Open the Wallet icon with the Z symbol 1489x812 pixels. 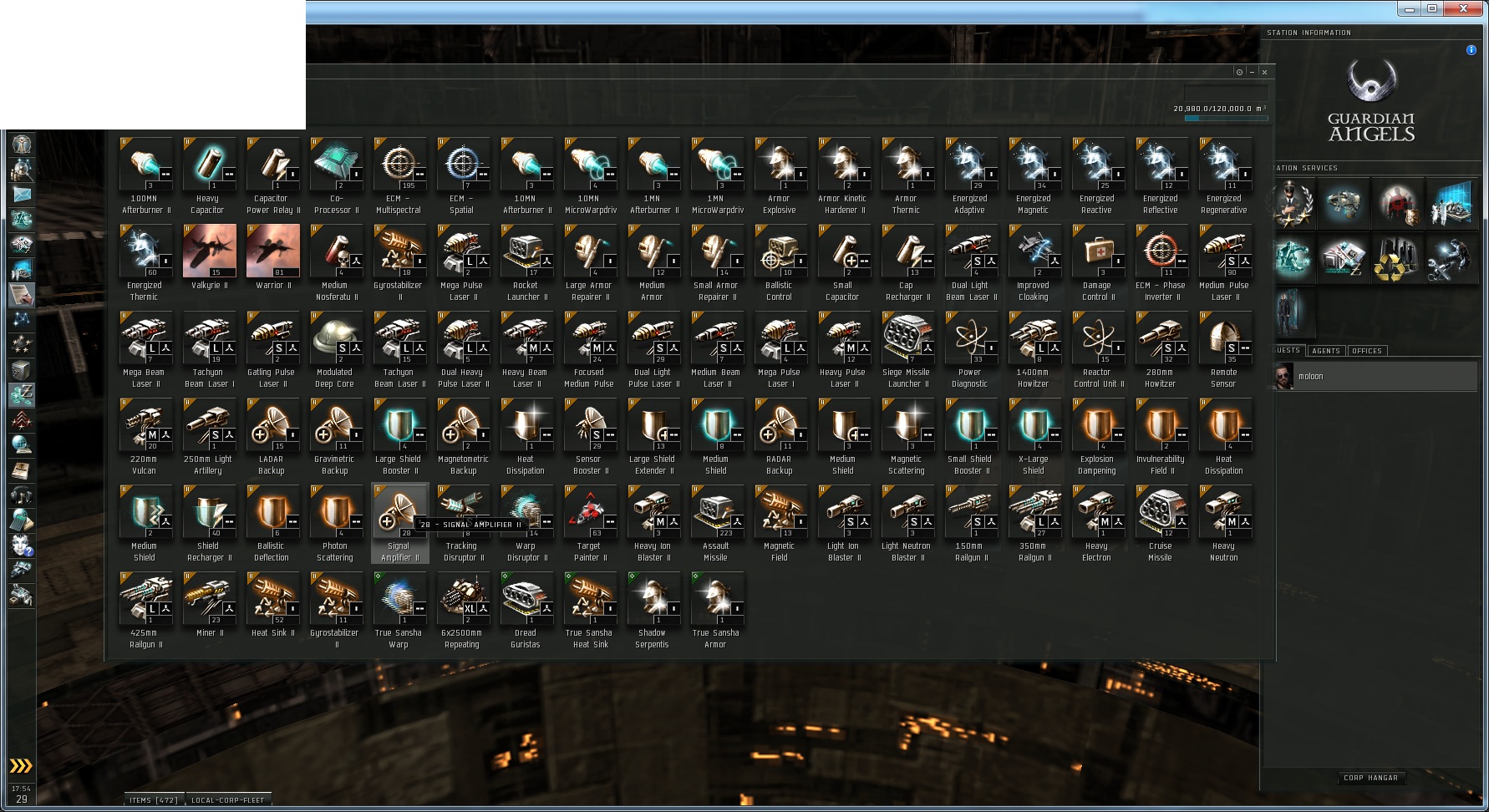click(21, 393)
